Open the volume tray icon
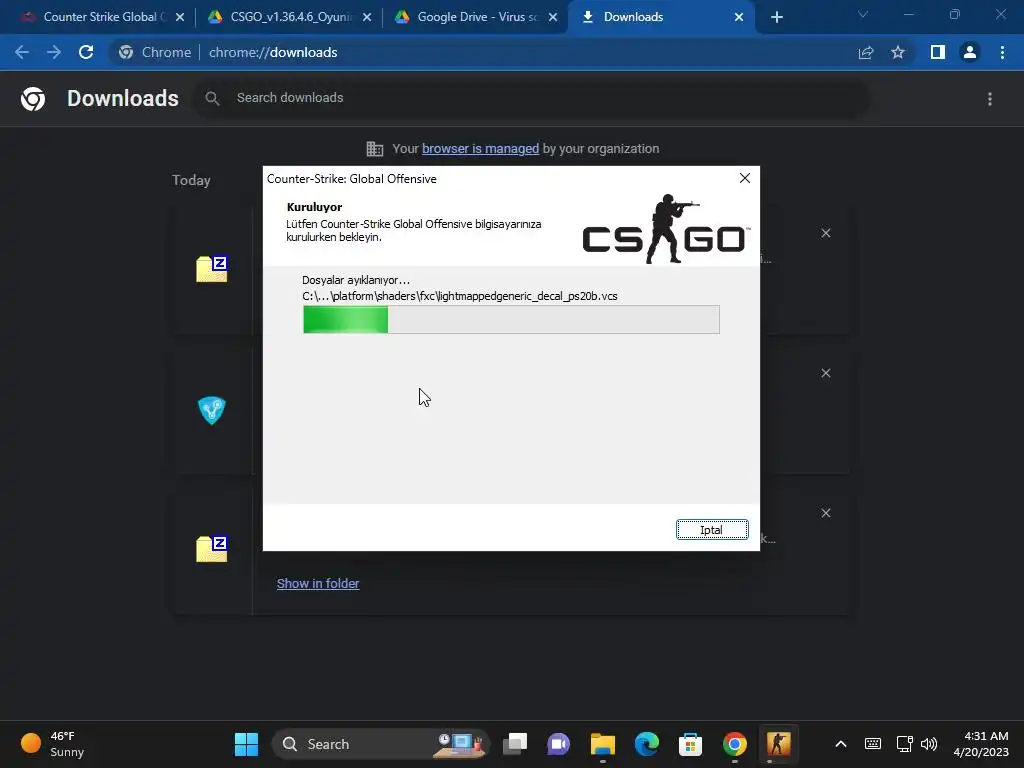The width and height of the screenshot is (1024, 768). tap(929, 744)
